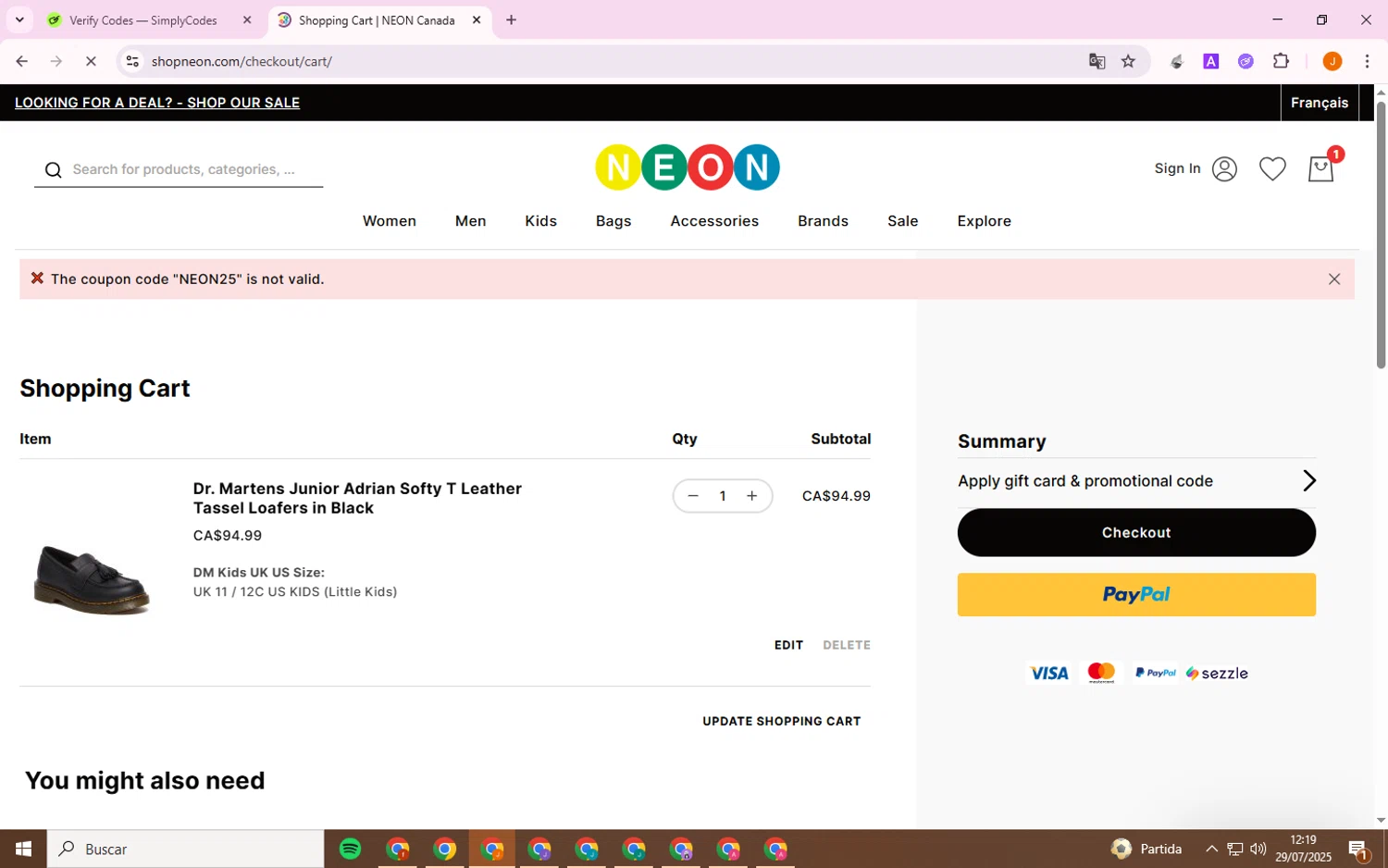Click the NEON logo
Screen dimensions: 1388x868
(x=688, y=167)
